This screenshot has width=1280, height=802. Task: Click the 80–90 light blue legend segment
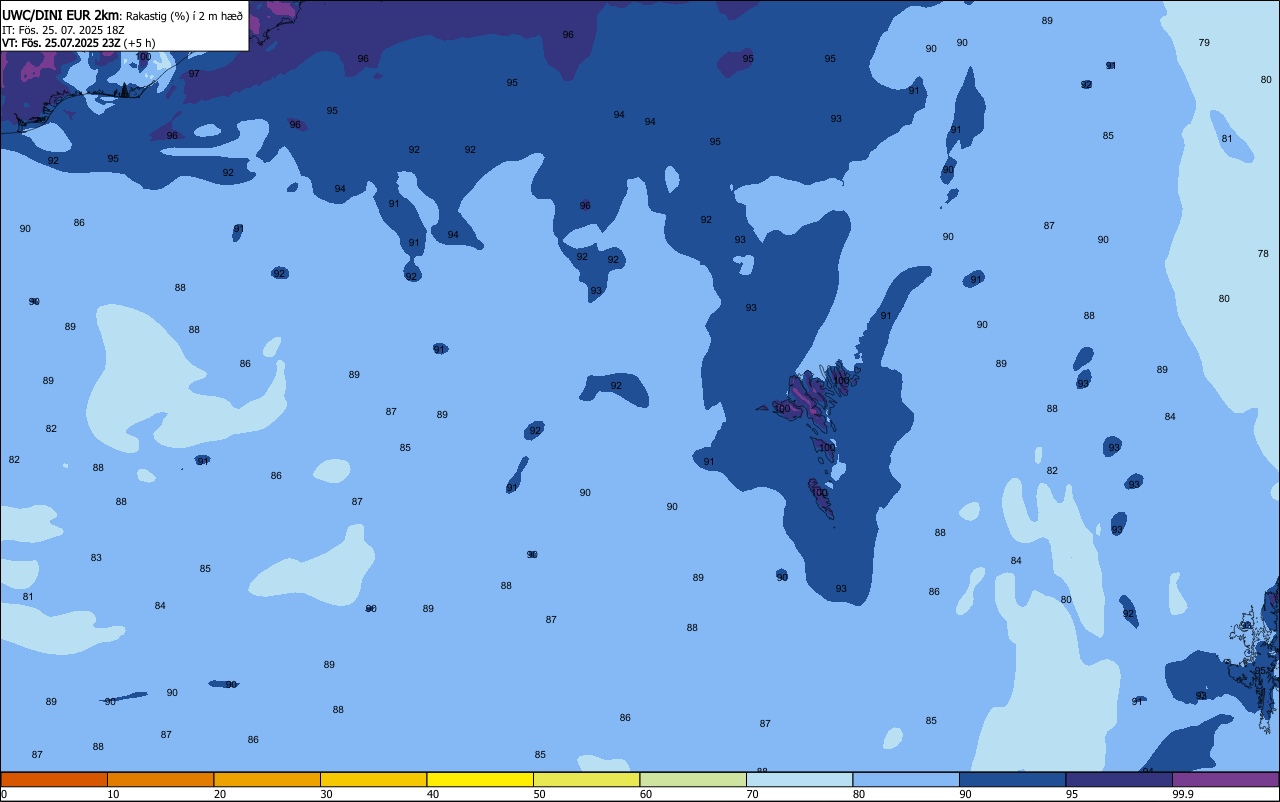(x=906, y=779)
